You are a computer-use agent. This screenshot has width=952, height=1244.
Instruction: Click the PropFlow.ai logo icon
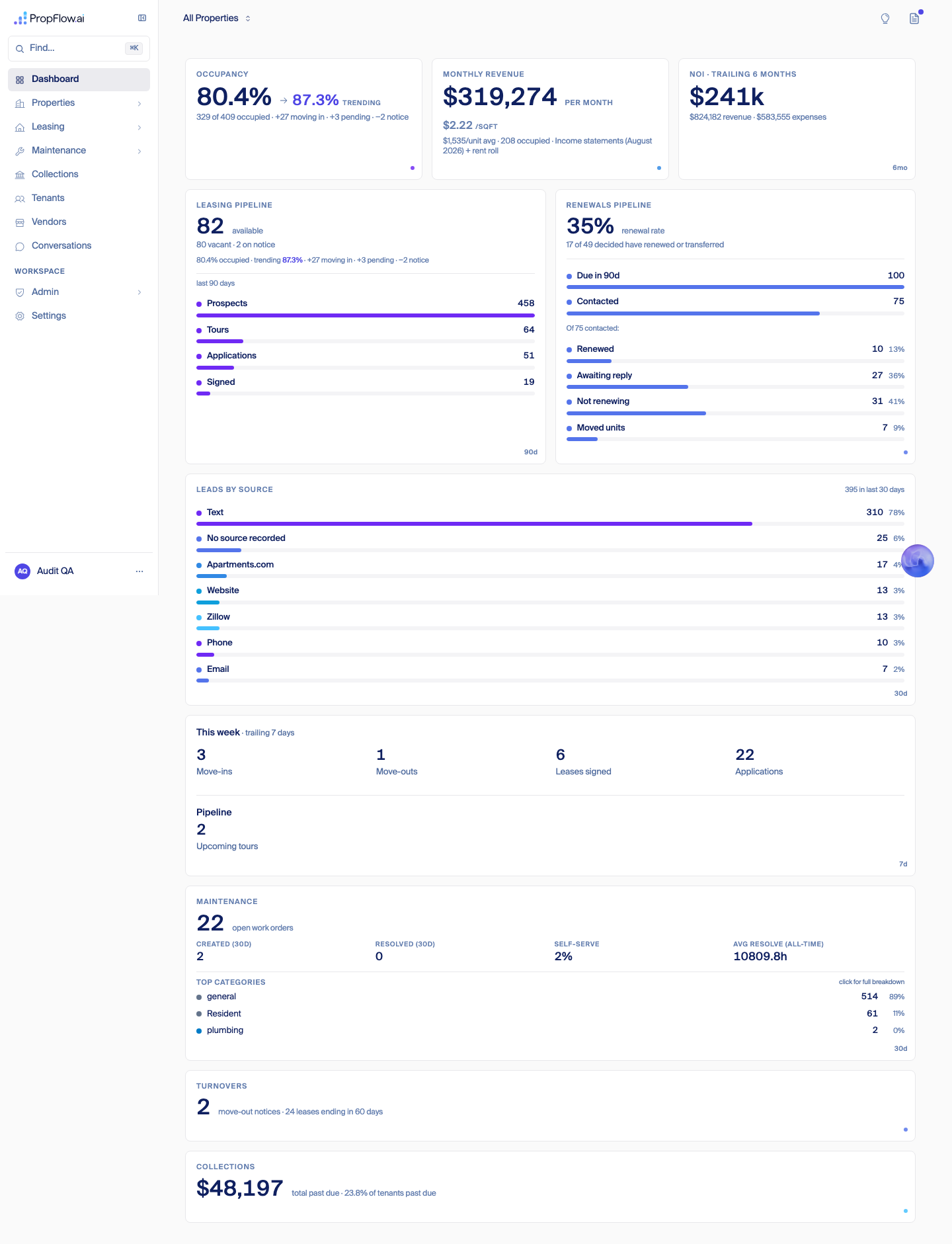[20, 18]
